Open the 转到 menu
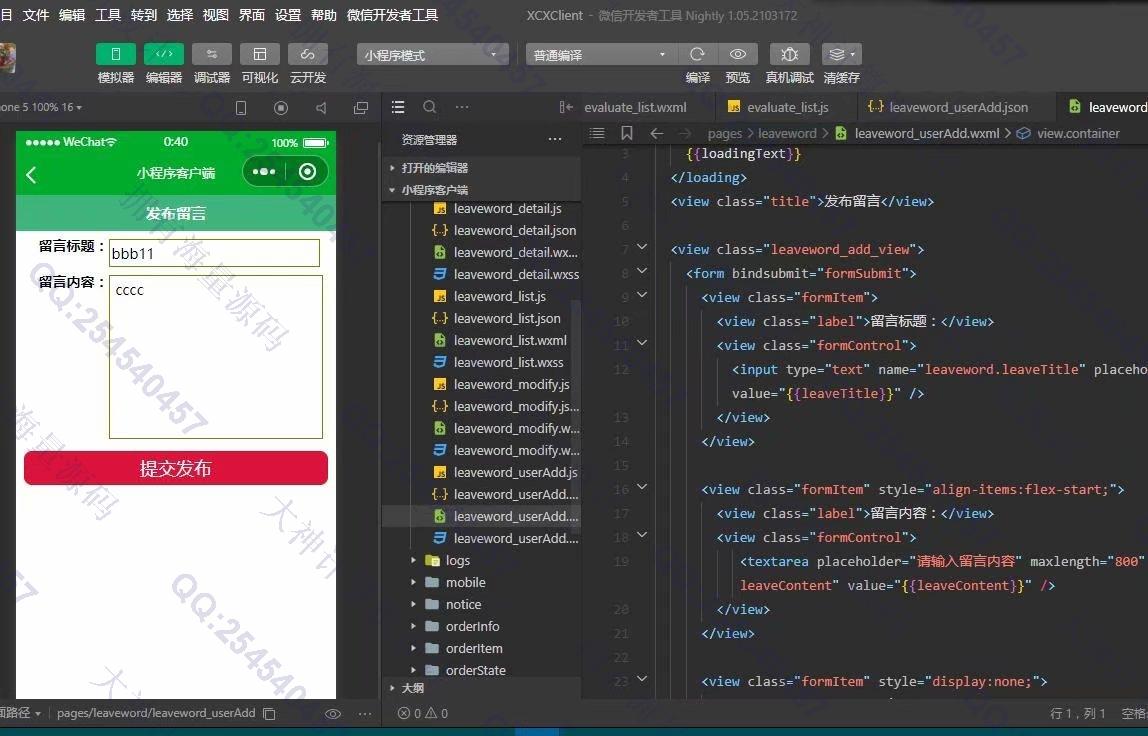The image size is (1148, 736). [x=144, y=15]
